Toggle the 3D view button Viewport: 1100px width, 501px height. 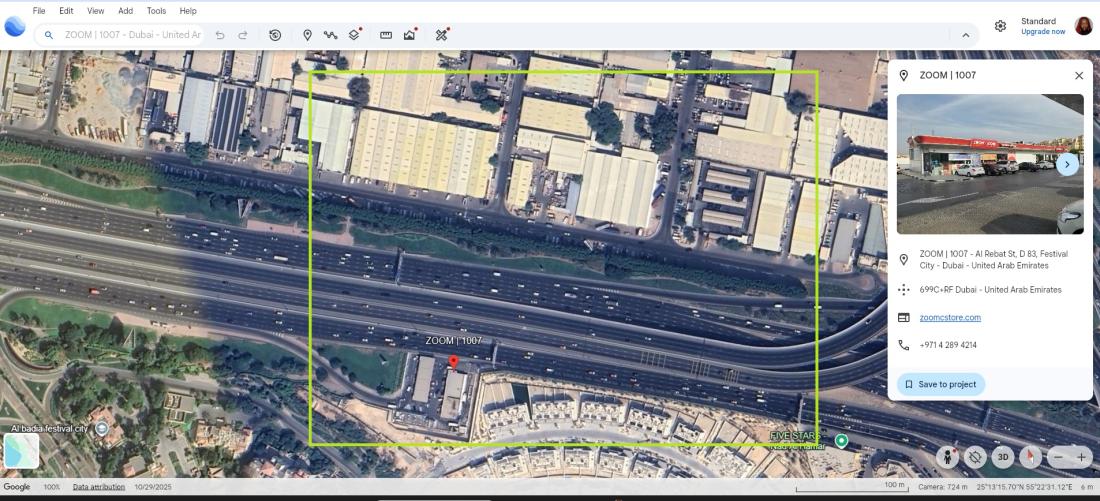click(1003, 456)
